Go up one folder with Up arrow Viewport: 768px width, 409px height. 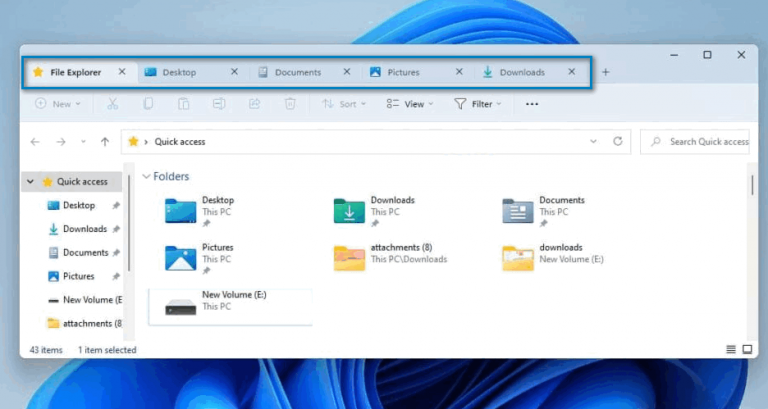[x=105, y=142]
